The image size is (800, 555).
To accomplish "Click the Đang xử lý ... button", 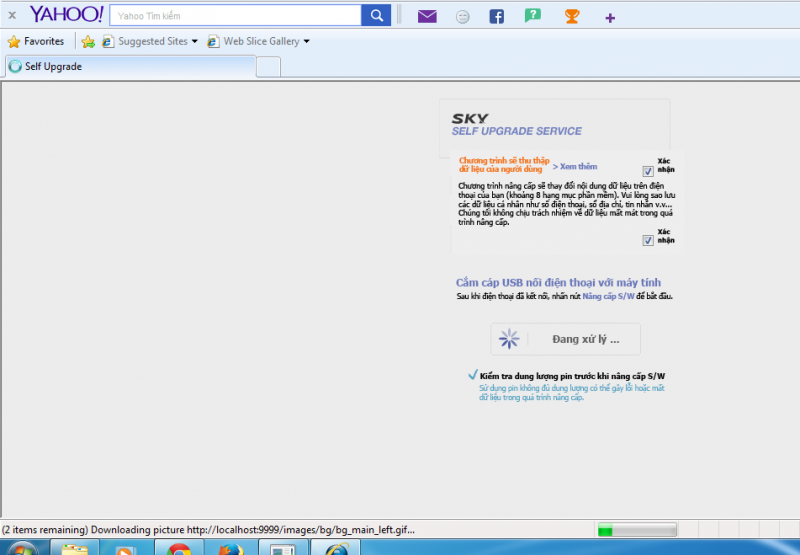I will point(565,339).
